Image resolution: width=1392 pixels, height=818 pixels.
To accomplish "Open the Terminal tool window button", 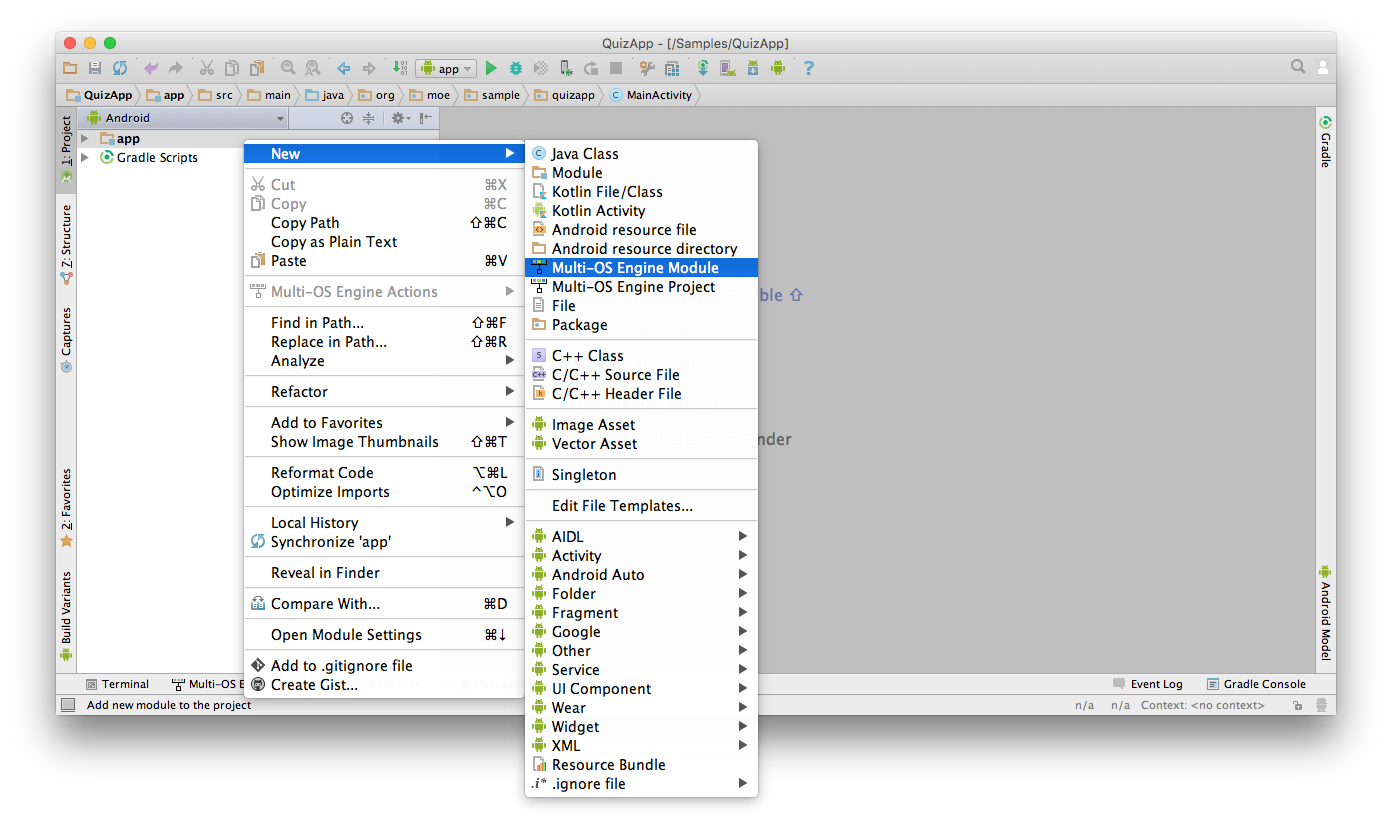I will click(118, 685).
